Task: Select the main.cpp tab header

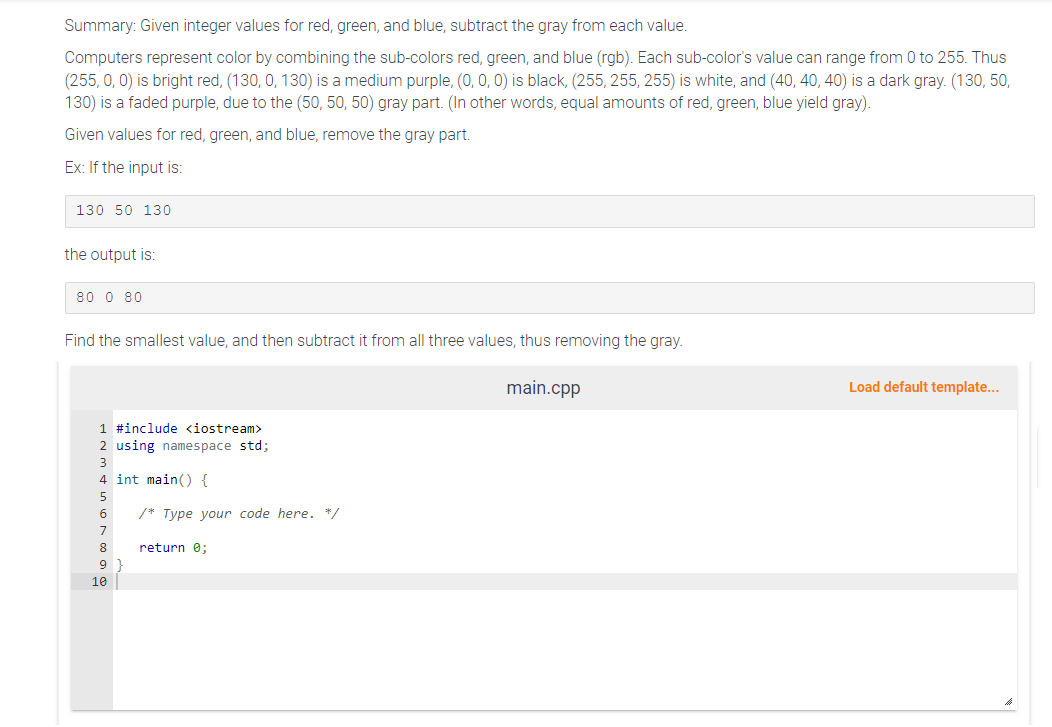Action: pos(543,387)
